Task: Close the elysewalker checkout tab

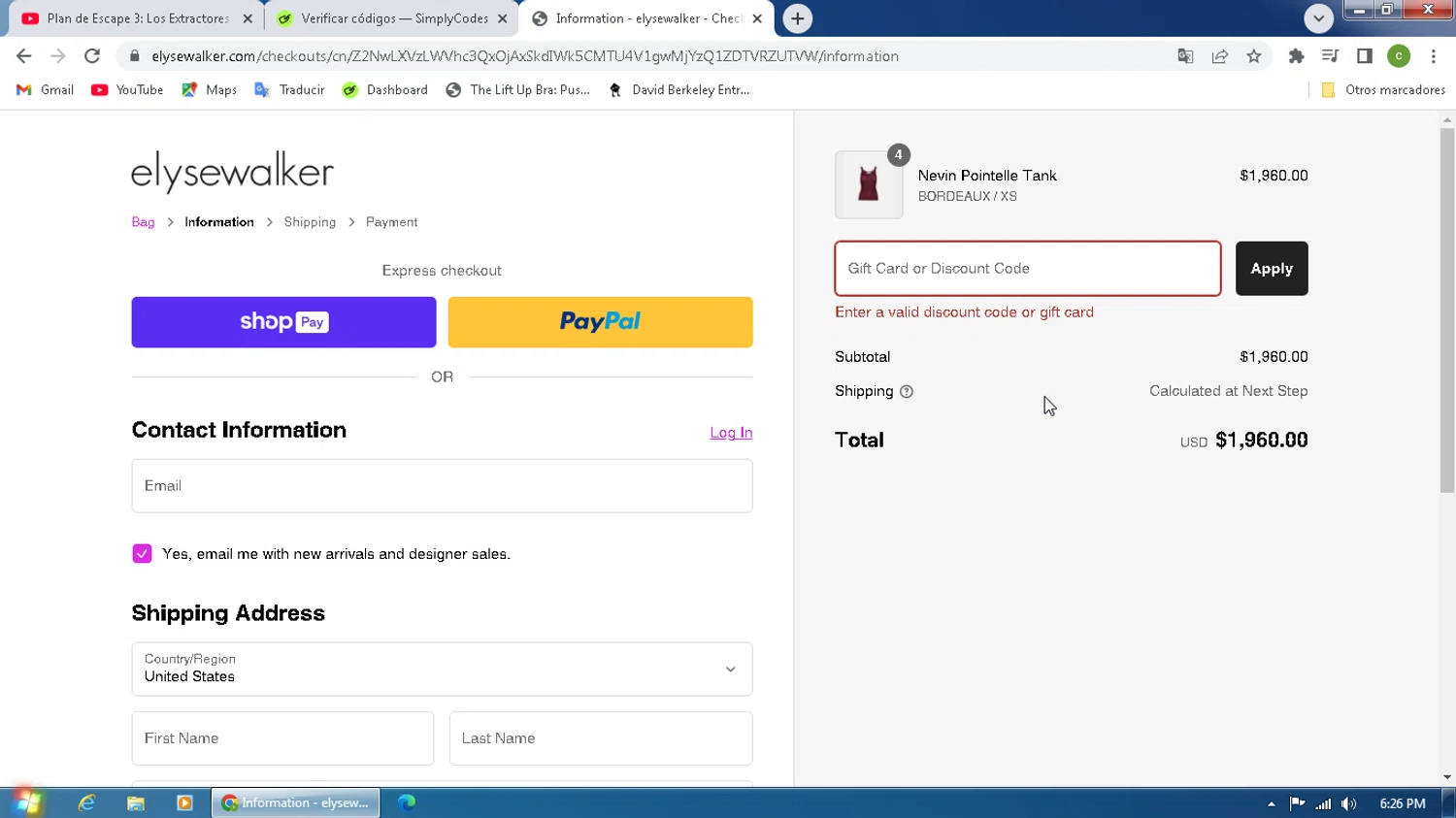Action: pos(757,18)
